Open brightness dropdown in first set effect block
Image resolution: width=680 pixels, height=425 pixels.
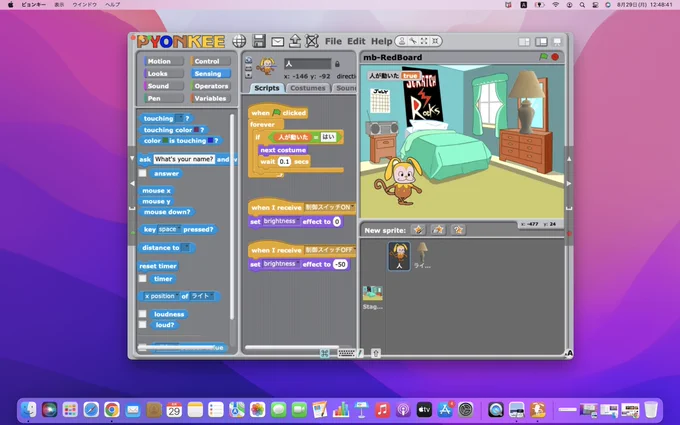281,221
